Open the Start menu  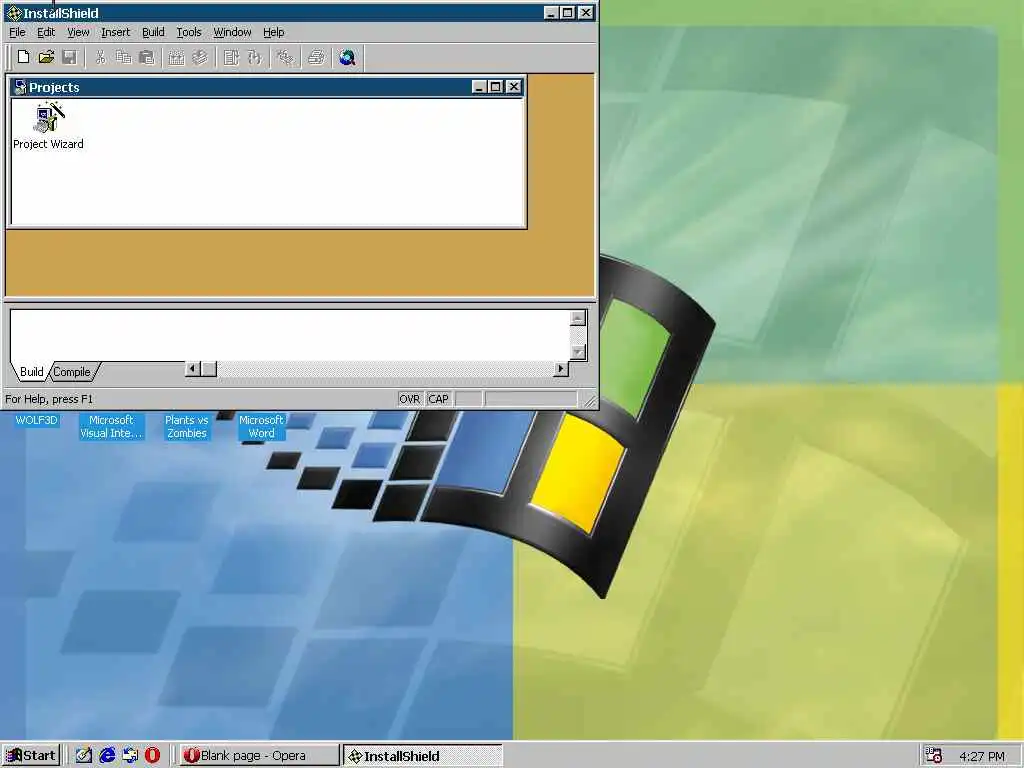(x=31, y=756)
